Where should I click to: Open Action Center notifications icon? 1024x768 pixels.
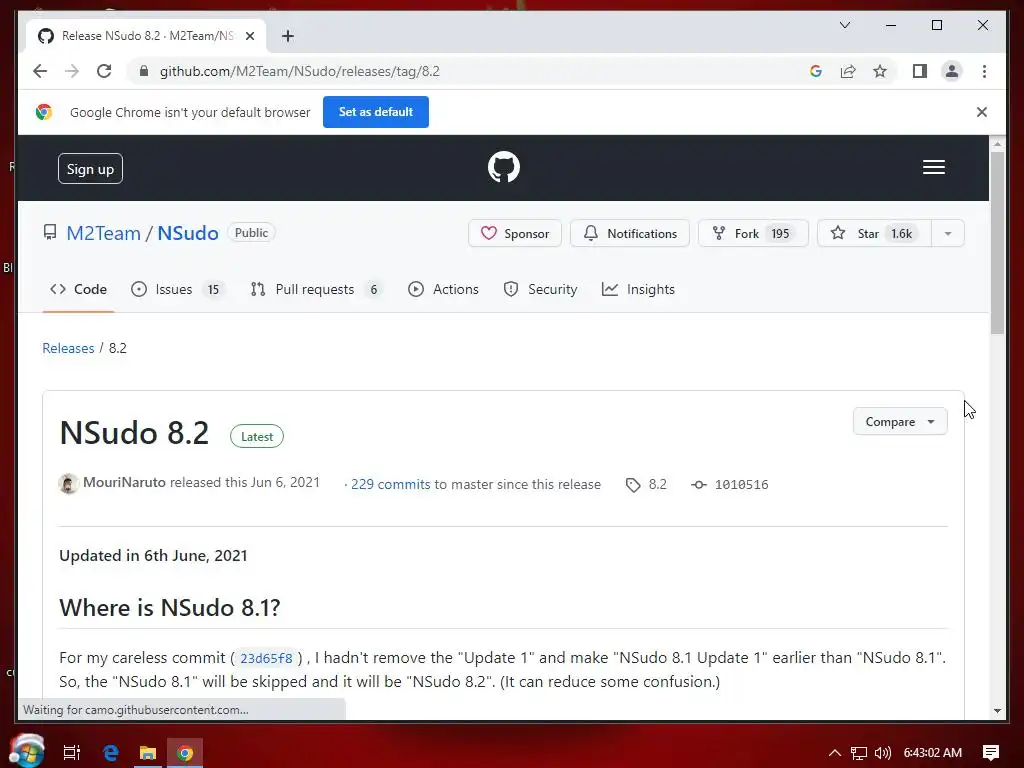(x=991, y=753)
